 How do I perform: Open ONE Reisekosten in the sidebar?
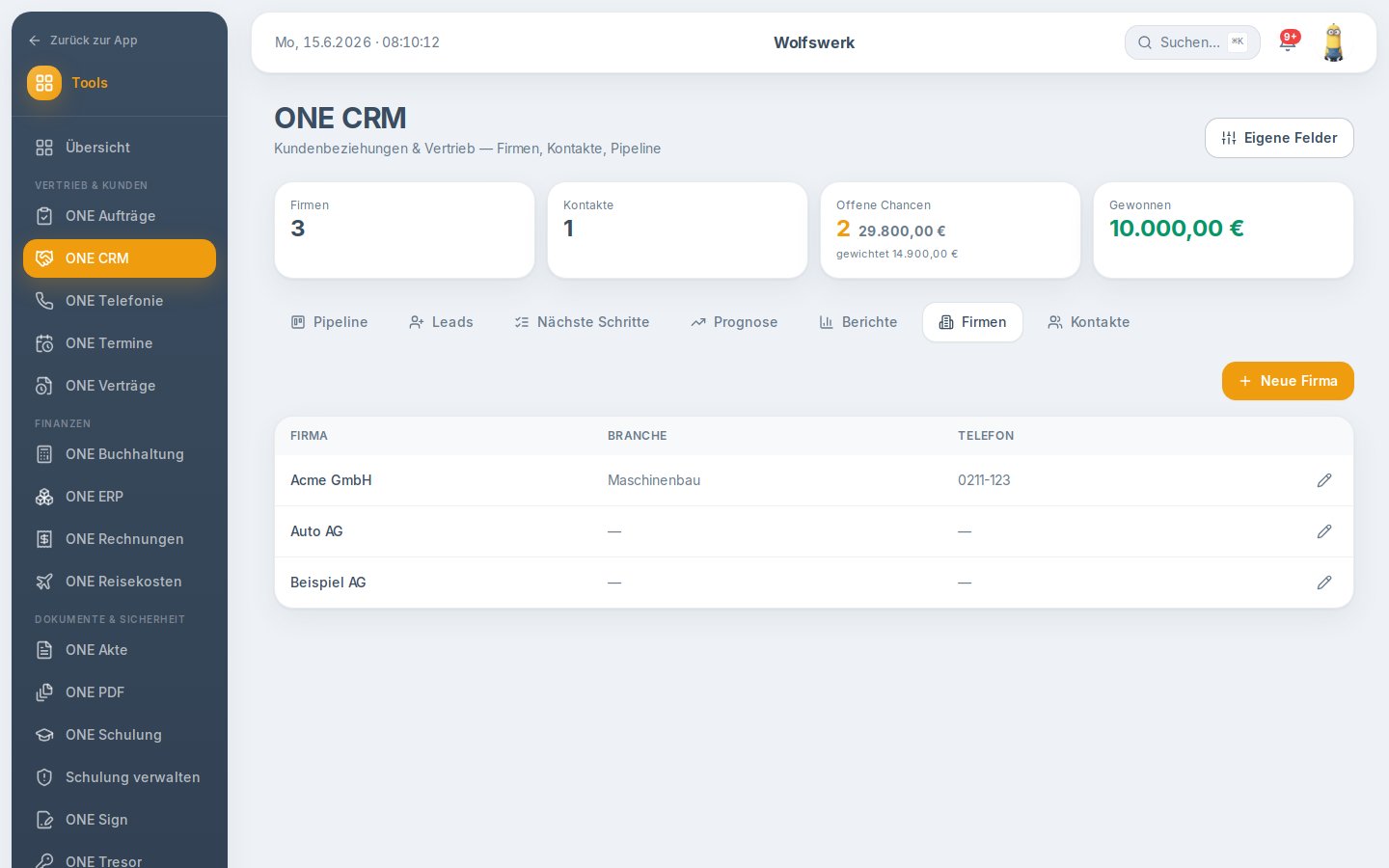(x=120, y=582)
